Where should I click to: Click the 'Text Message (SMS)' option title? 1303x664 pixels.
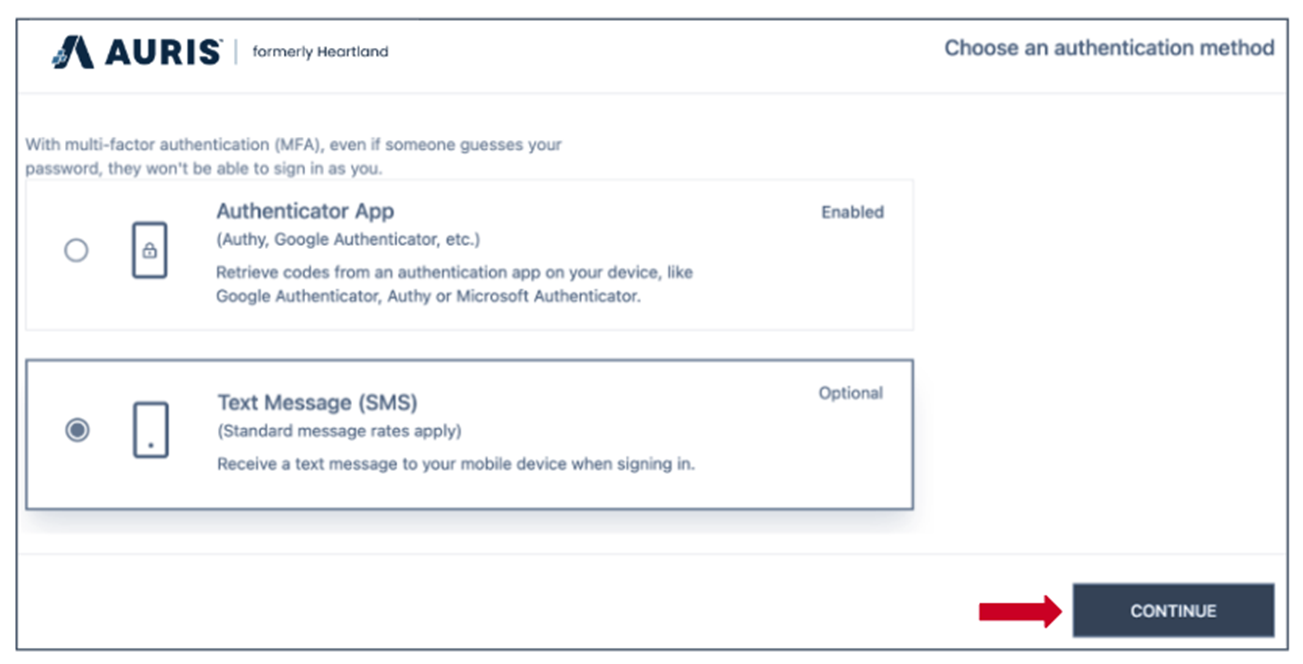pos(317,403)
